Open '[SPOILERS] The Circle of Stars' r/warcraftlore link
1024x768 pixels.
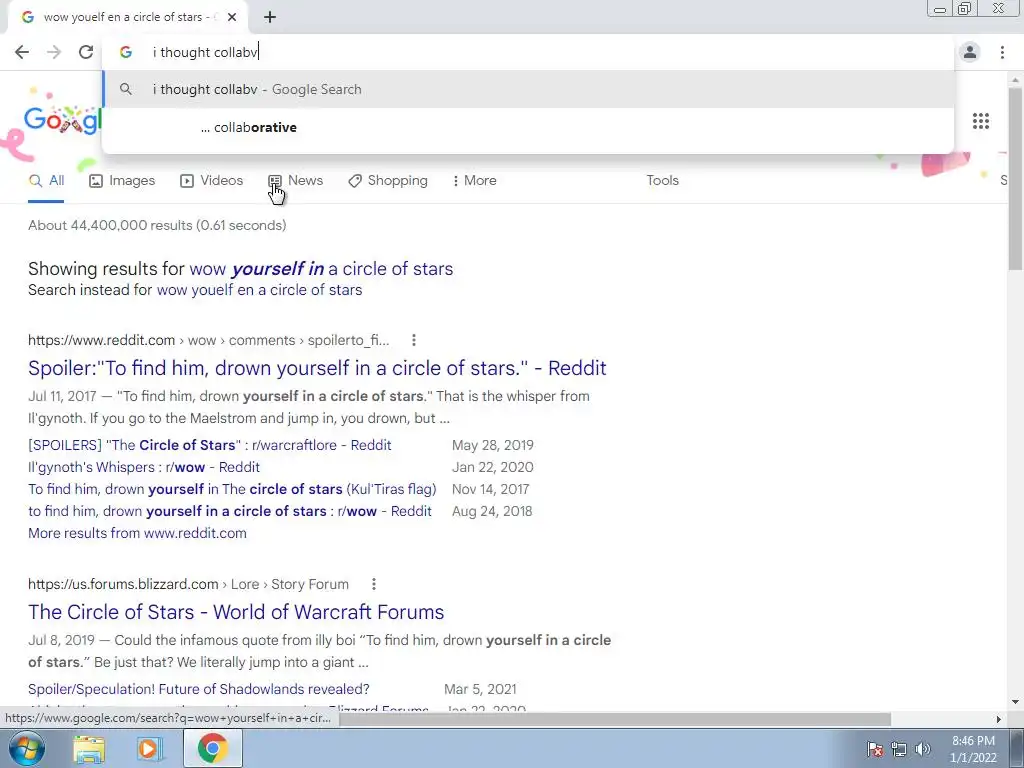(210, 445)
